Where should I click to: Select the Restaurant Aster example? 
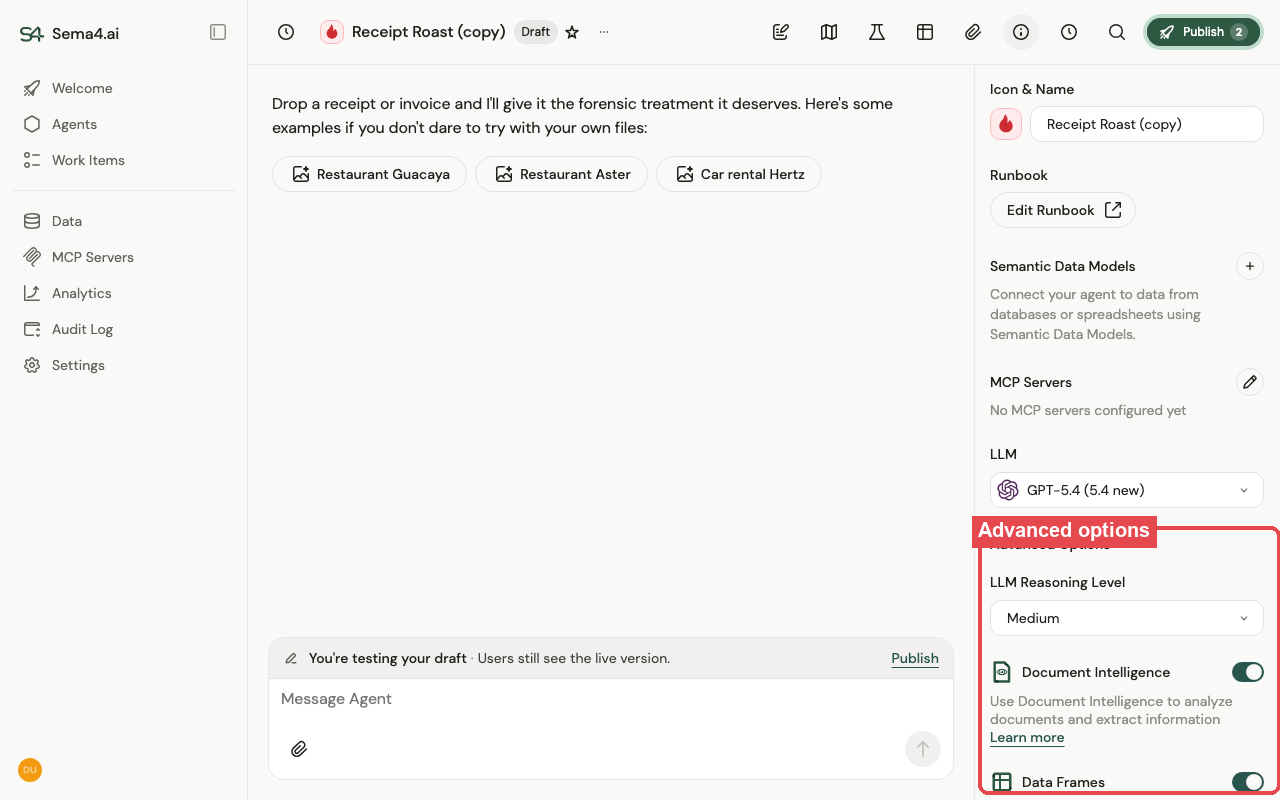point(561,174)
